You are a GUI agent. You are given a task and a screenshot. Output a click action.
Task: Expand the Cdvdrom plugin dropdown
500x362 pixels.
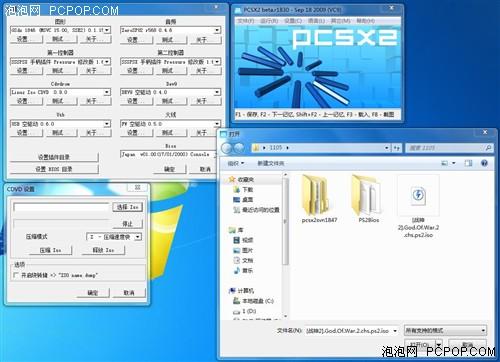107,92
